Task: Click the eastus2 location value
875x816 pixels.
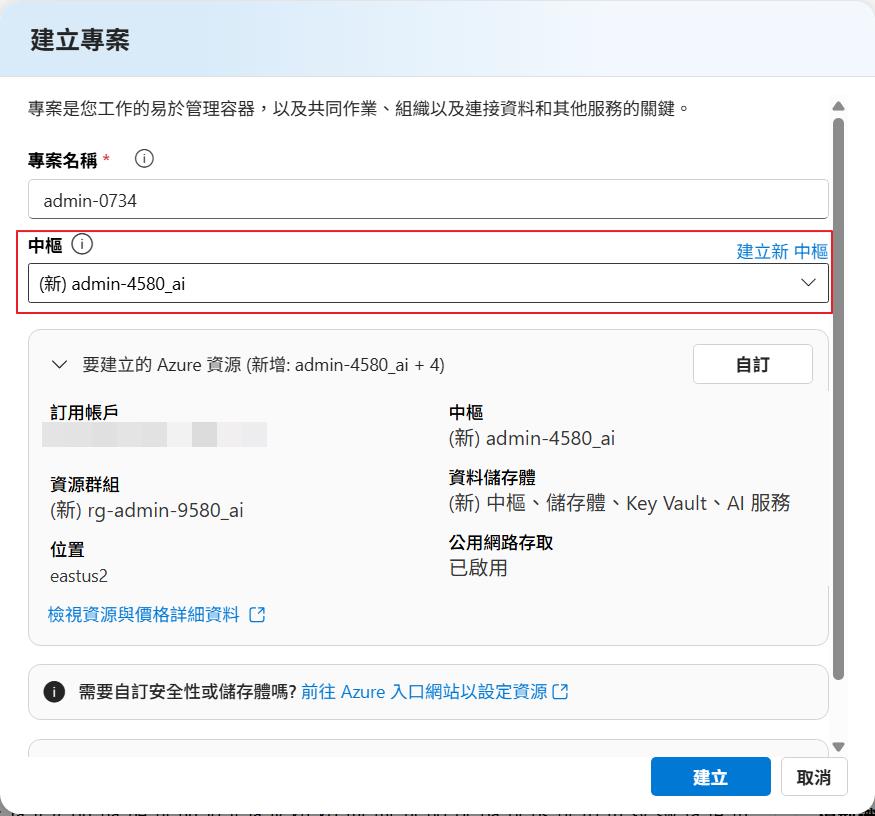Action: click(x=78, y=575)
